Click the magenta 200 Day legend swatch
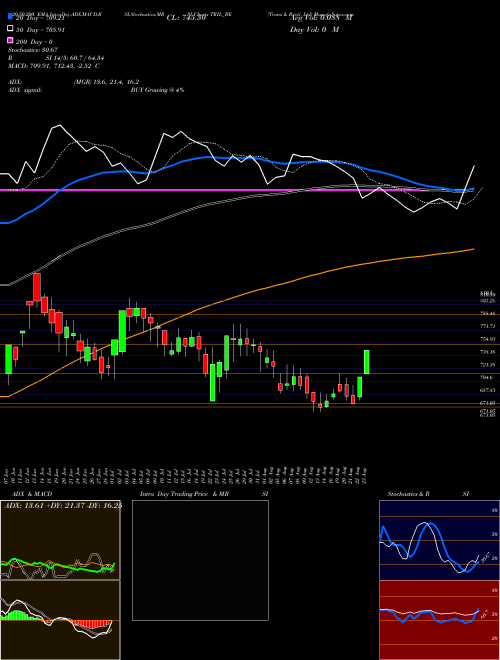 click(x=10, y=41)
